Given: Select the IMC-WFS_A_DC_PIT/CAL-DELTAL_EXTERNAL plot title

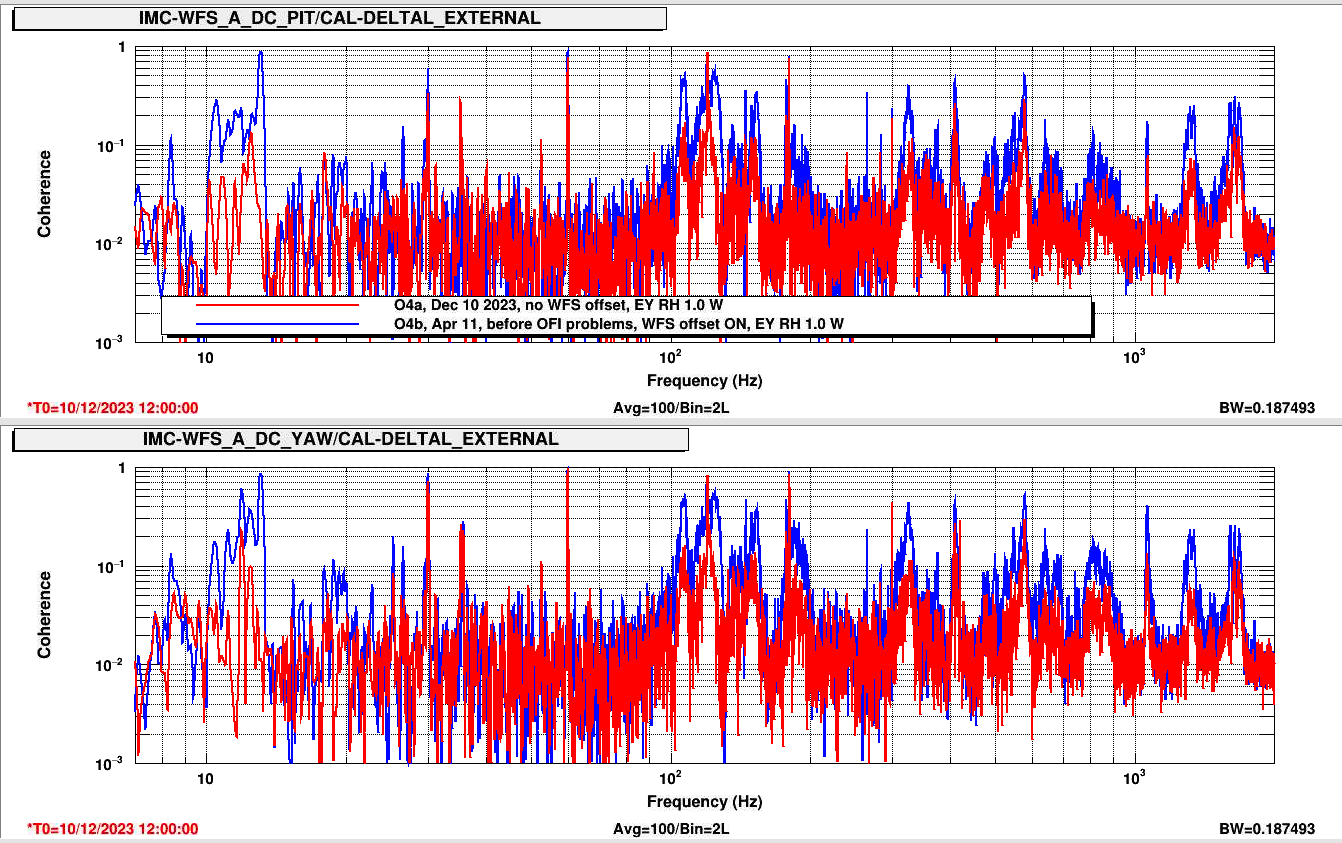Looking at the screenshot, I should (341, 18).
